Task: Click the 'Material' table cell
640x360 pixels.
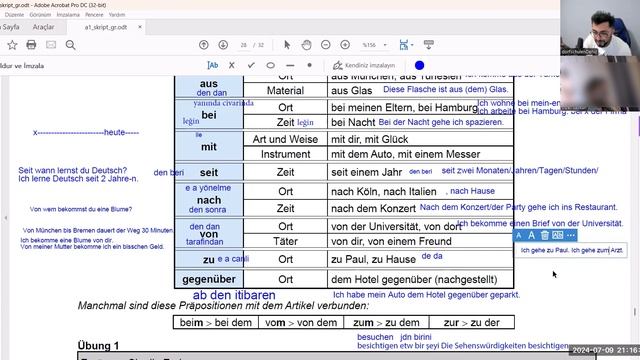Action: tap(285, 91)
